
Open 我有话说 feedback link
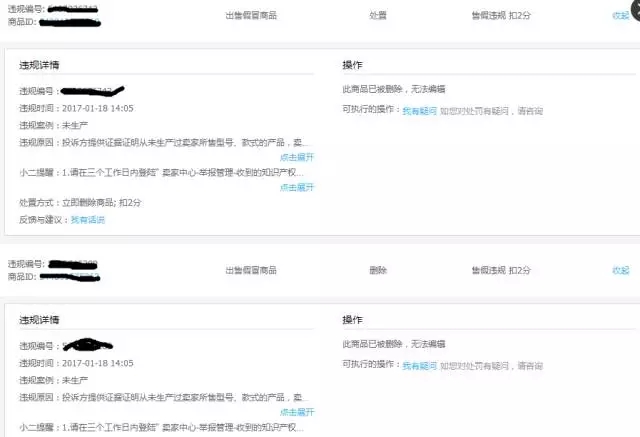[87, 219]
